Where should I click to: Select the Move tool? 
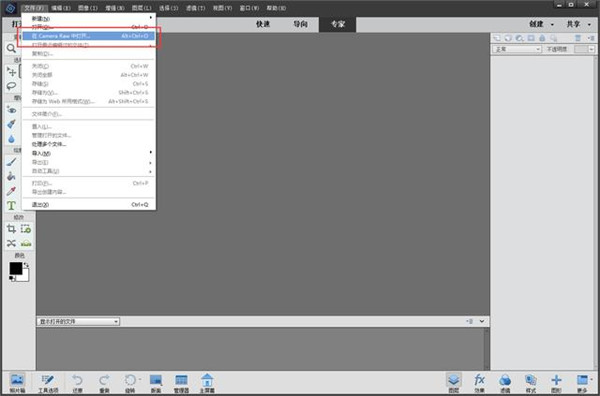[x=11, y=72]
